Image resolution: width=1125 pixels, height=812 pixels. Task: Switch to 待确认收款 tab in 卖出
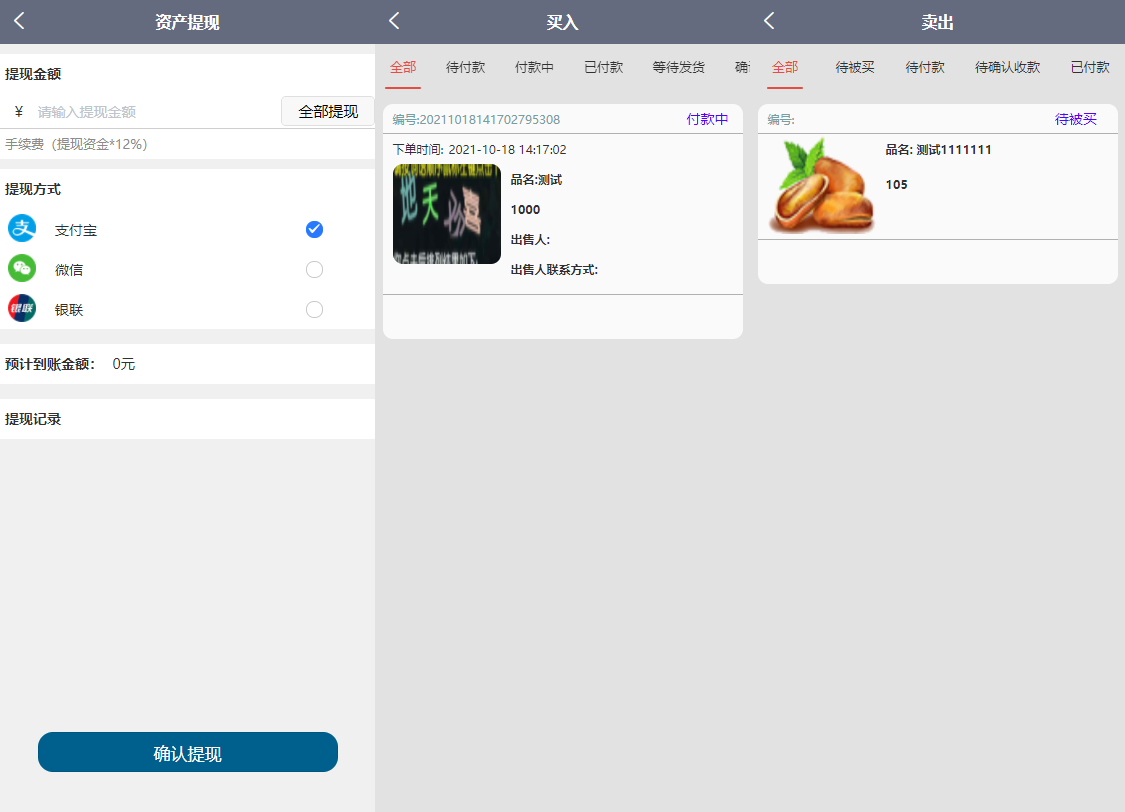pos(1007,68)
